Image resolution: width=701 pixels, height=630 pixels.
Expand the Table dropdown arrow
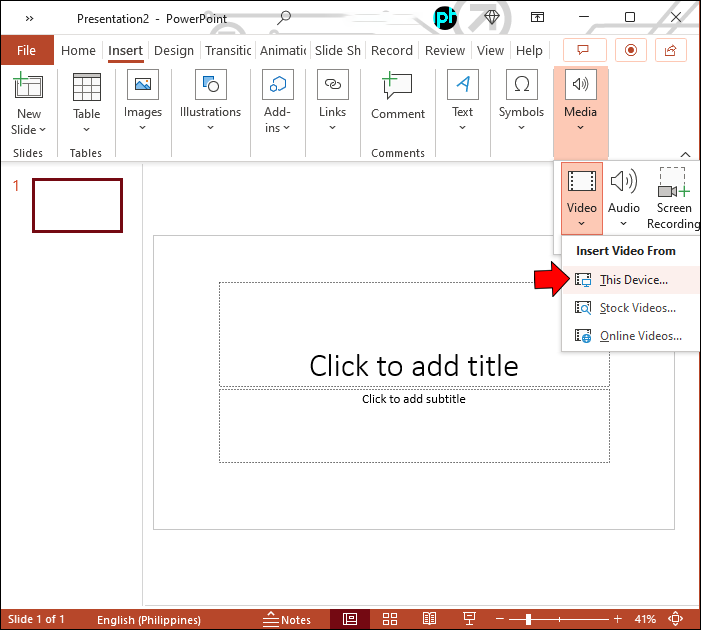86,130
